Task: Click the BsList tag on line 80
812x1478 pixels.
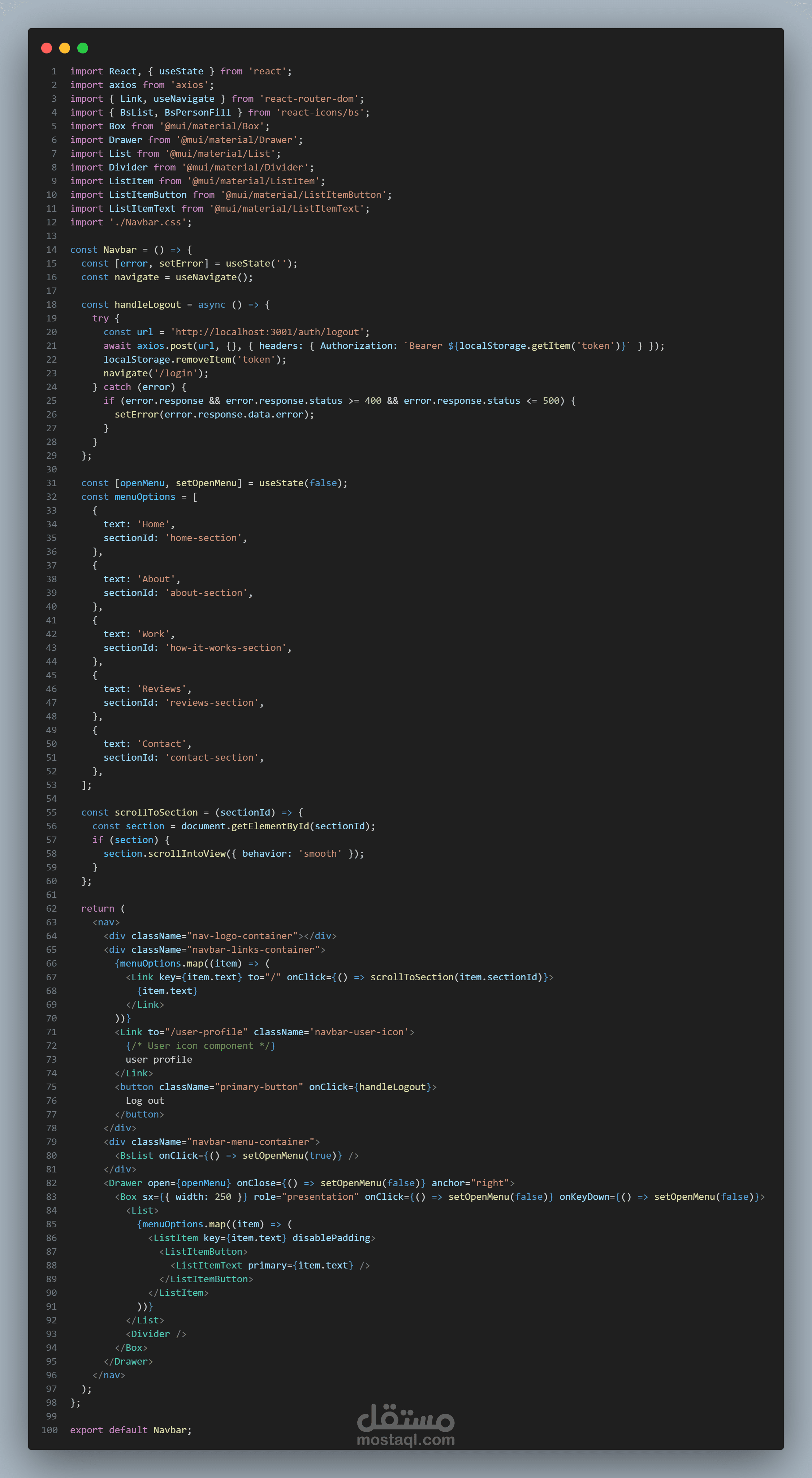Action: pos(137,1155)
